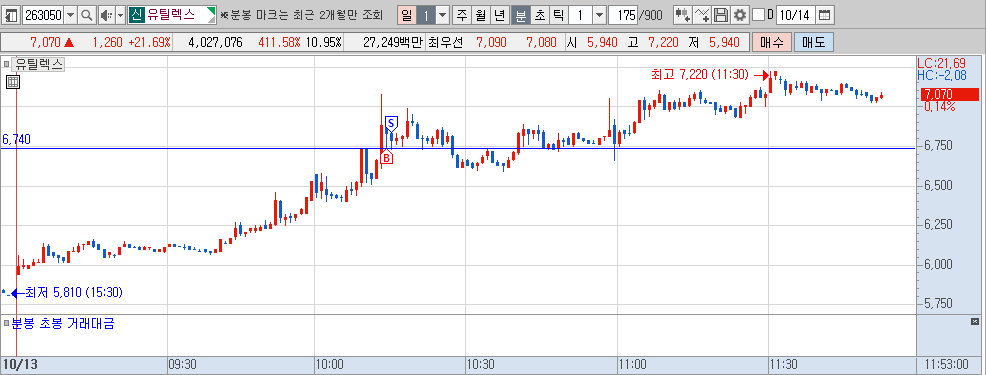Click the data table grid icon
Viewport: 986px width, 375px height.
pyautogui.click(x=13, y=81)
